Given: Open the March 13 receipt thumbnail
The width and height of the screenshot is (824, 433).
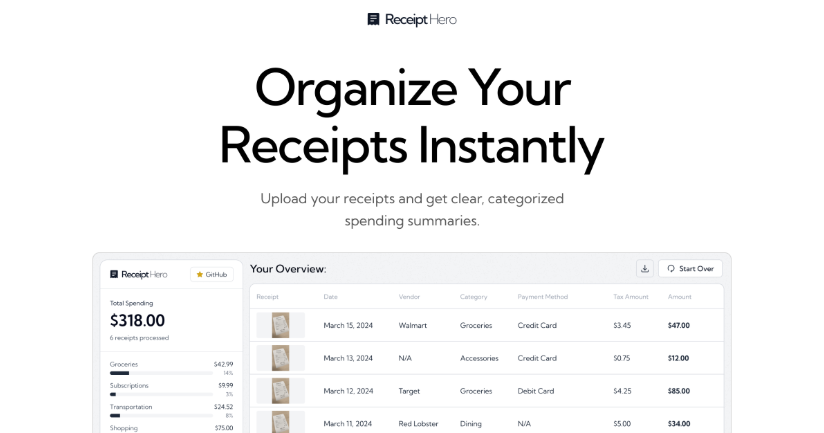Looking at the screenshot, I should [280, 358].
